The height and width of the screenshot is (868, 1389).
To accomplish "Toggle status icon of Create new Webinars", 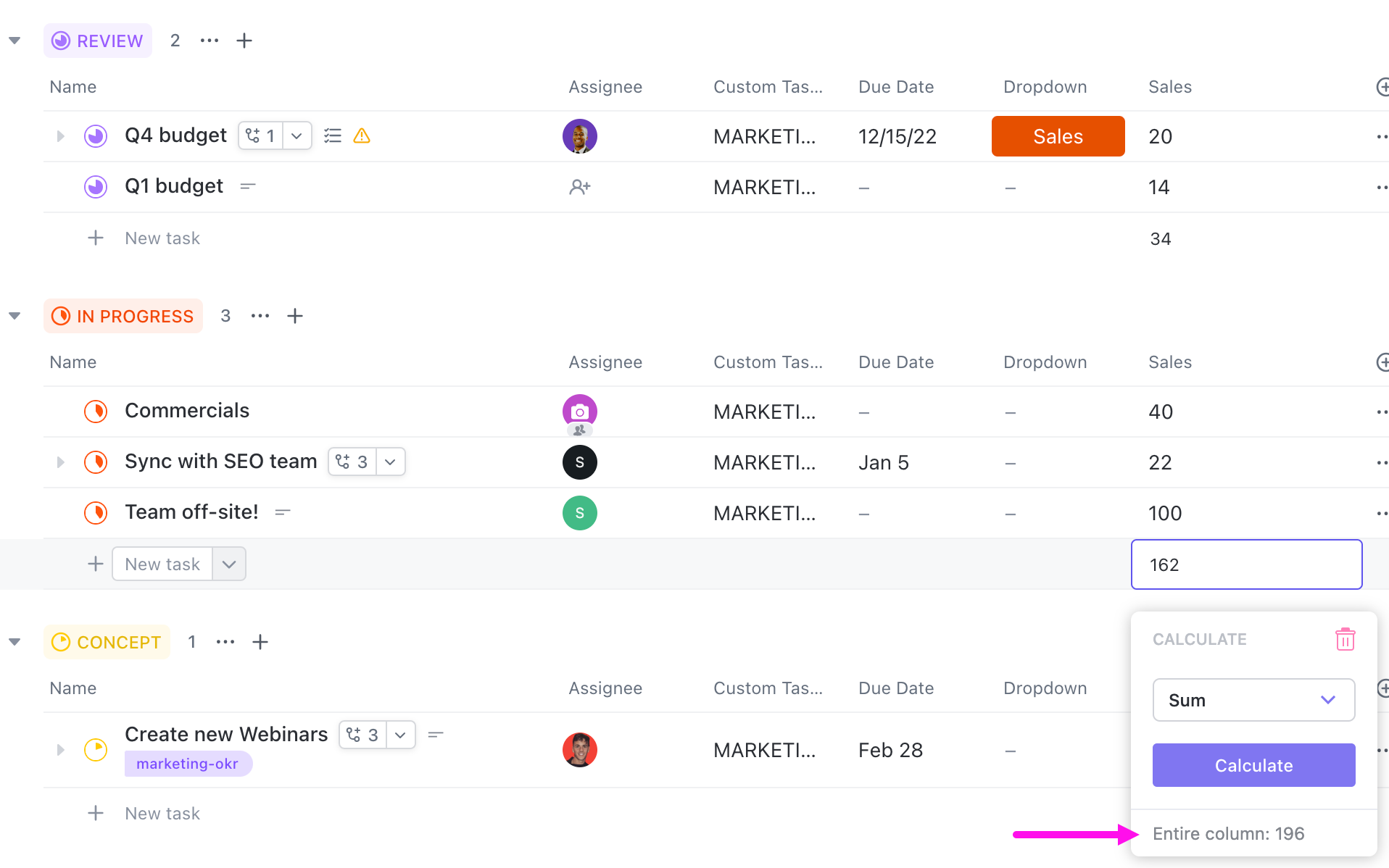I will 96,749.
